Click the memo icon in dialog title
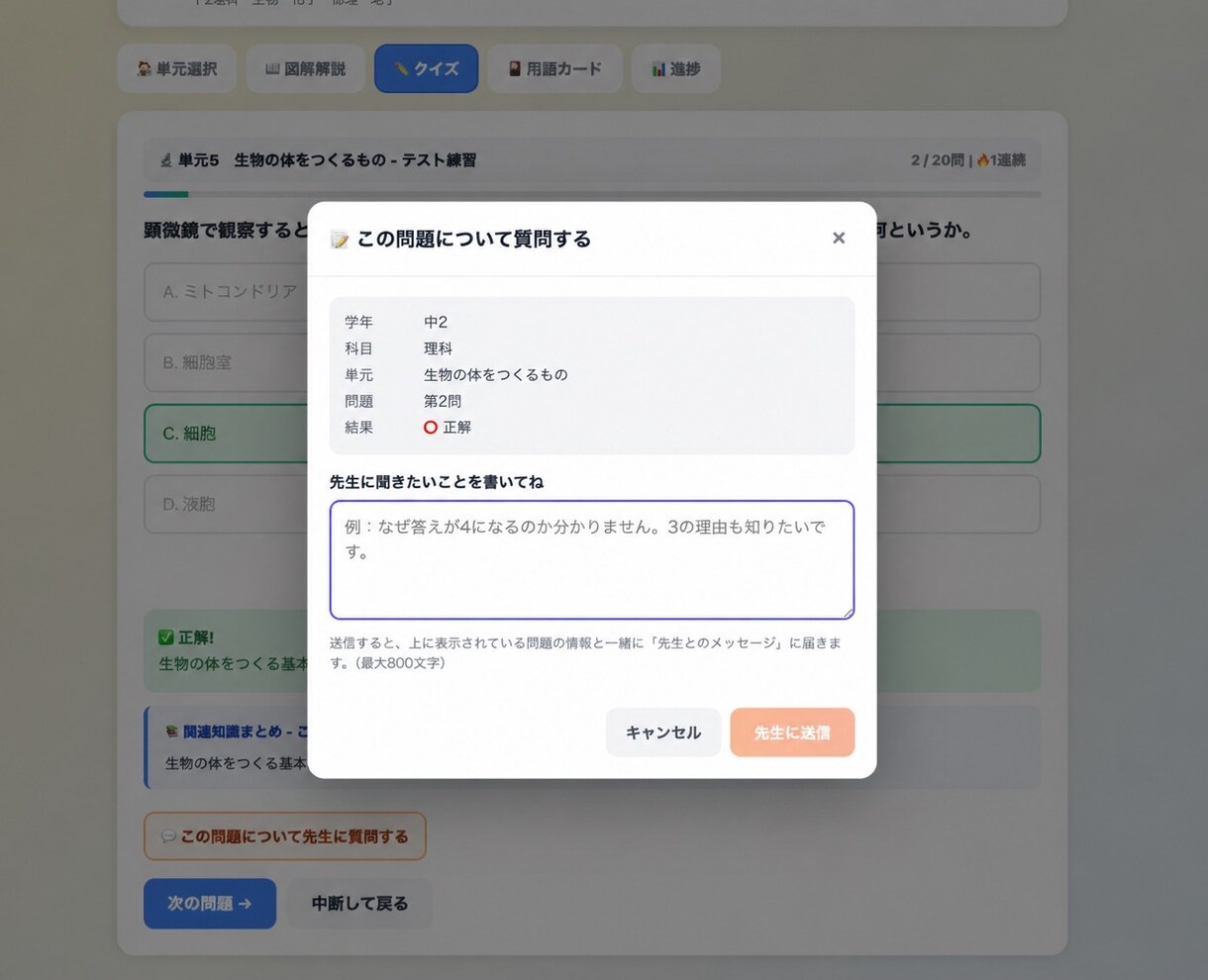 click(x=340, y=240)
